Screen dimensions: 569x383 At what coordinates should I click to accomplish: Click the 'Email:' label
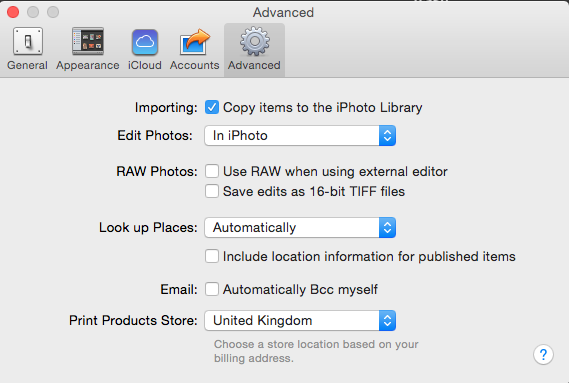[179, 289]
